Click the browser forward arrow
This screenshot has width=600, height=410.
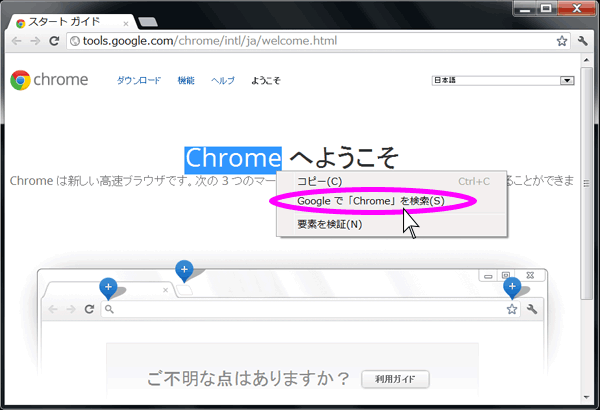(35, 41)
